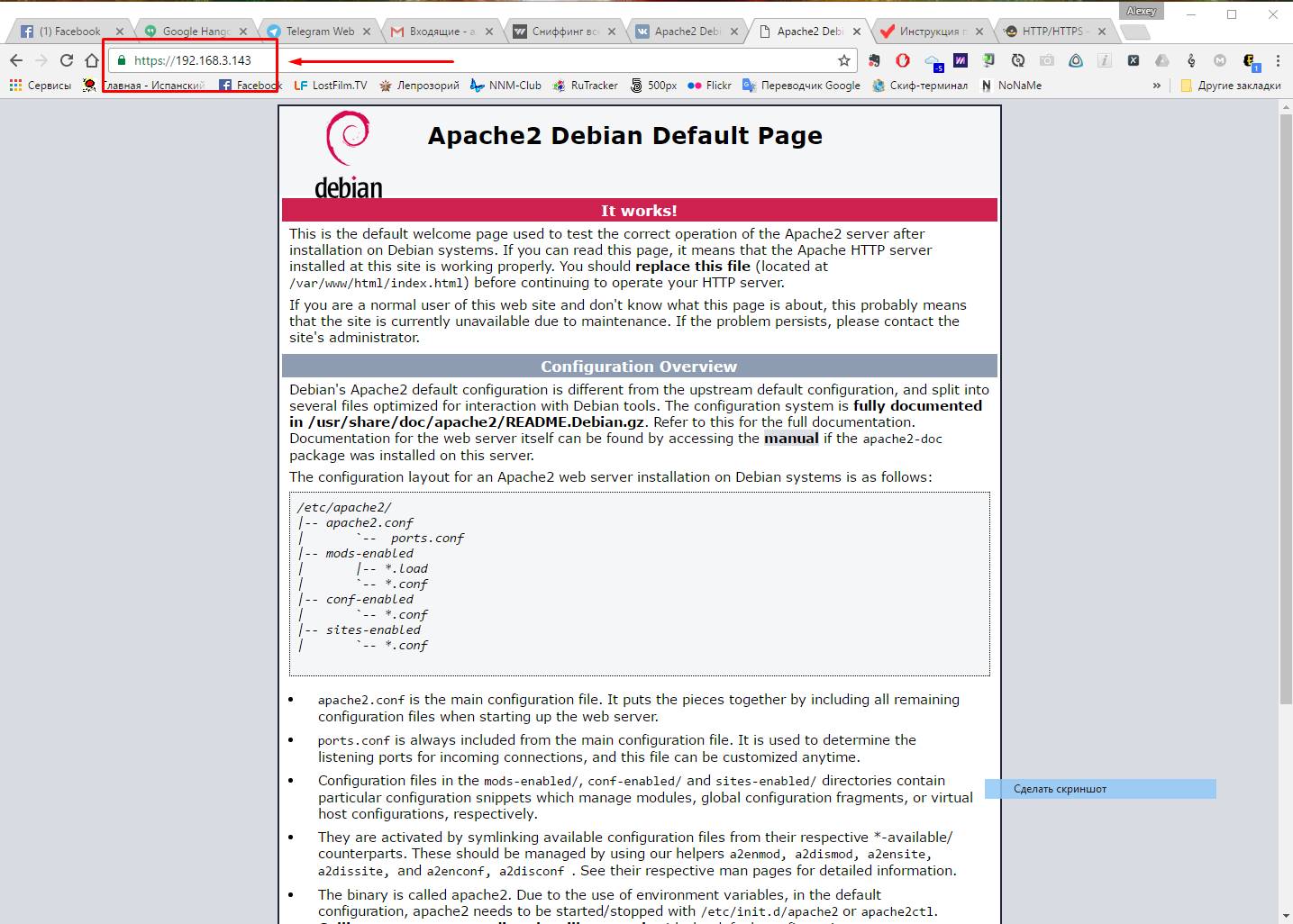Open the Главная - Испанский bookmark

coord(144,86)
